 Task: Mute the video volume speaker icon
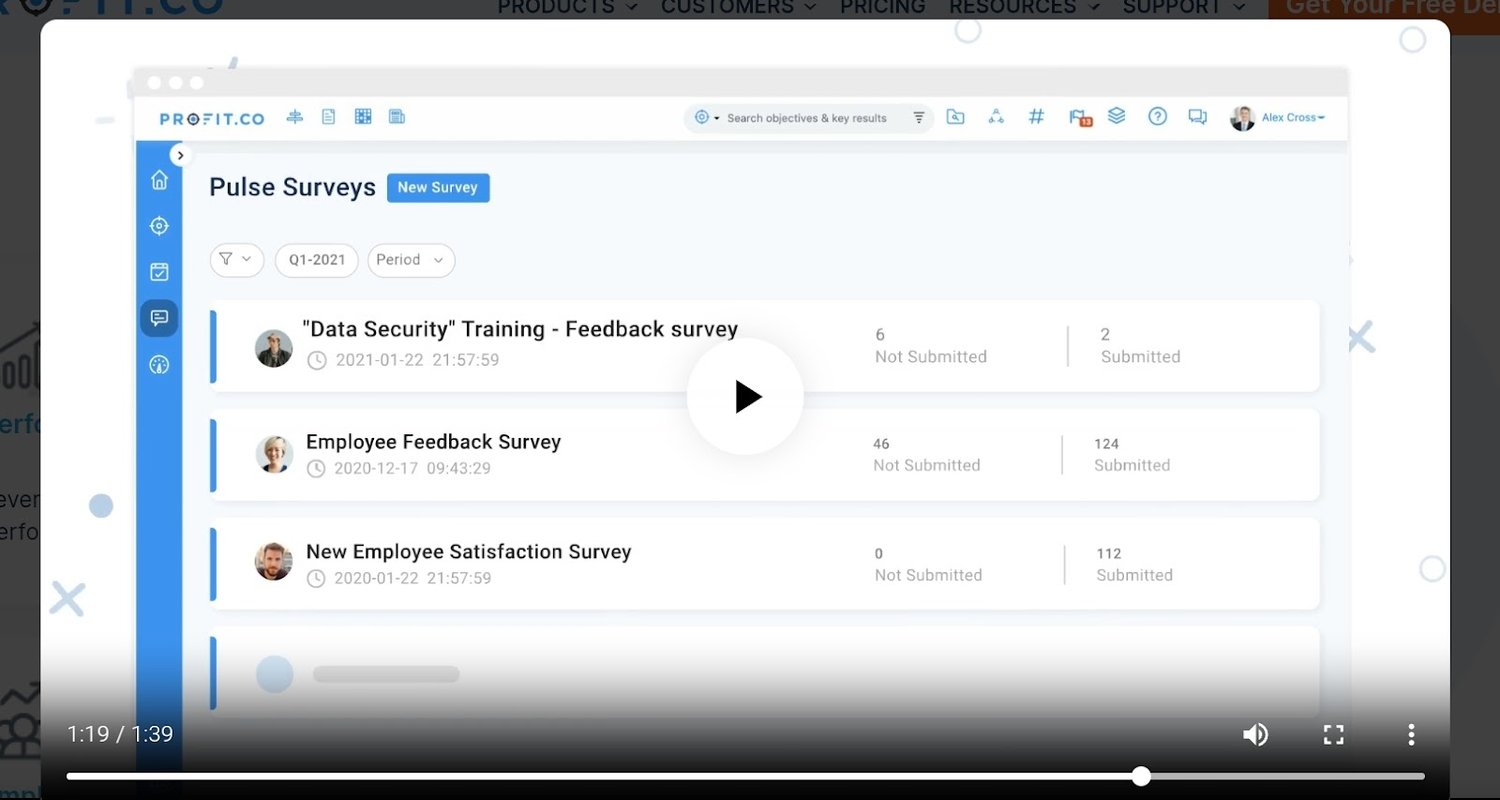click(x=1255, y=735)
